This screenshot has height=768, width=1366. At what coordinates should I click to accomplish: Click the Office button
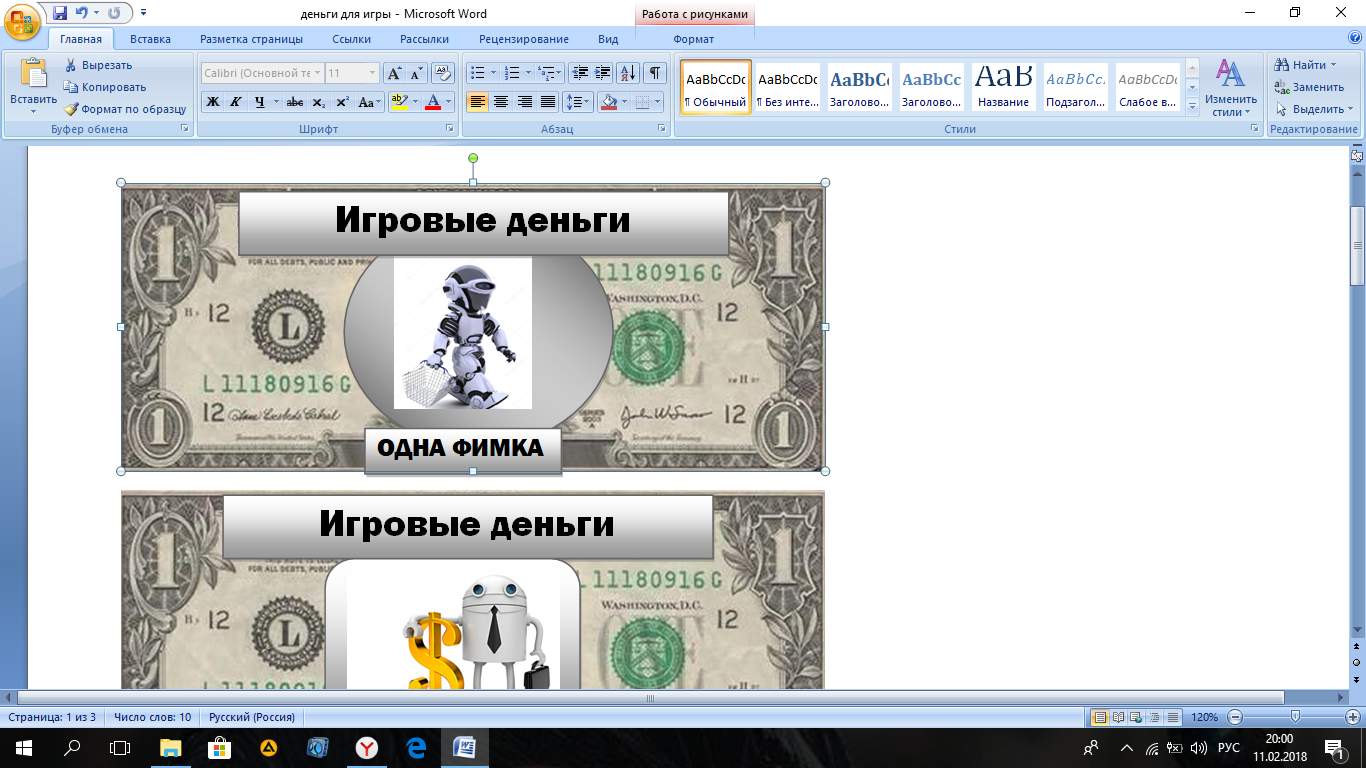pos(22,22)
